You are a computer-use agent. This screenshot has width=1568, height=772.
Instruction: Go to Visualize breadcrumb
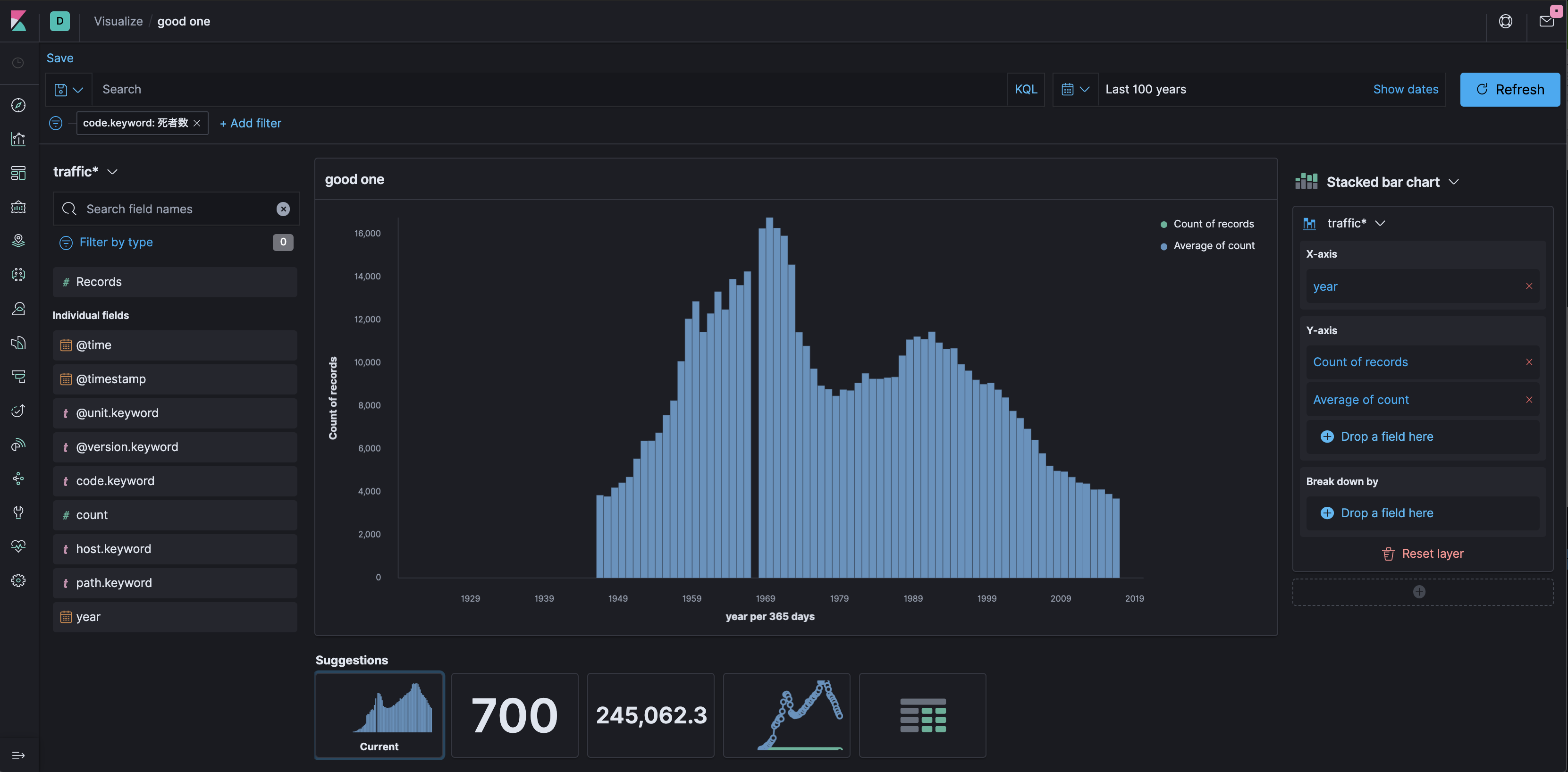(x=118, y=21)
